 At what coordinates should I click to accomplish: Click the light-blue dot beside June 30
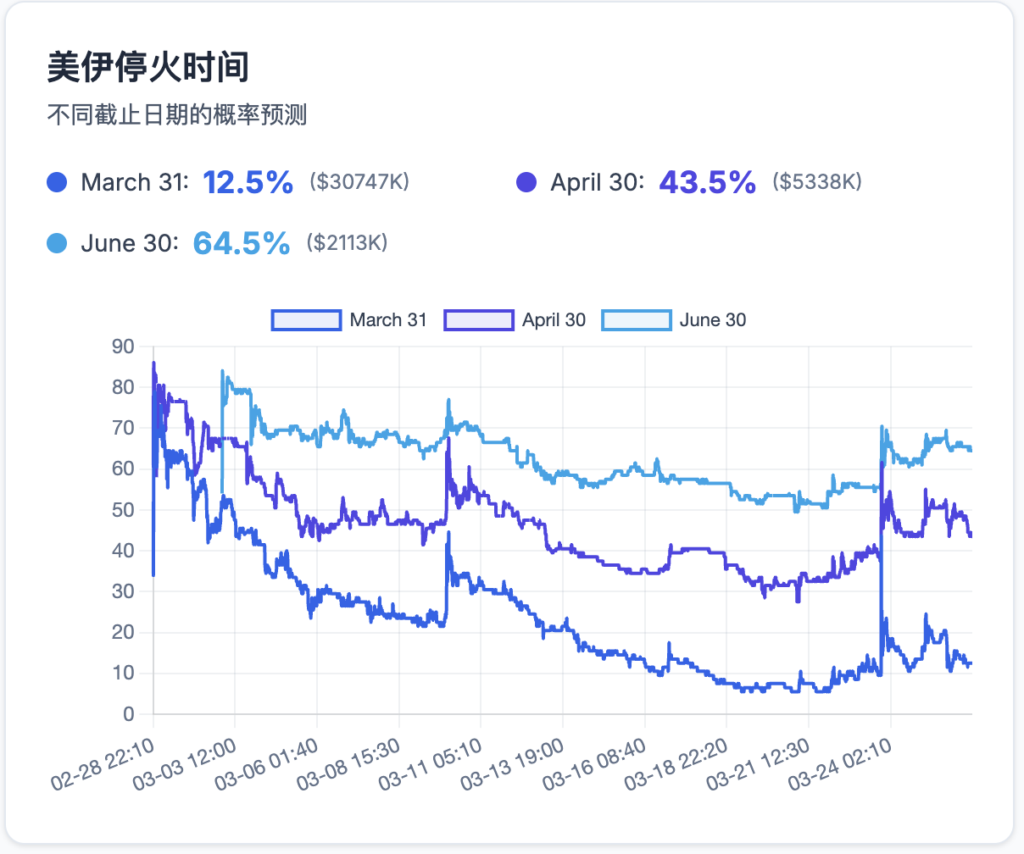point(57,243)
